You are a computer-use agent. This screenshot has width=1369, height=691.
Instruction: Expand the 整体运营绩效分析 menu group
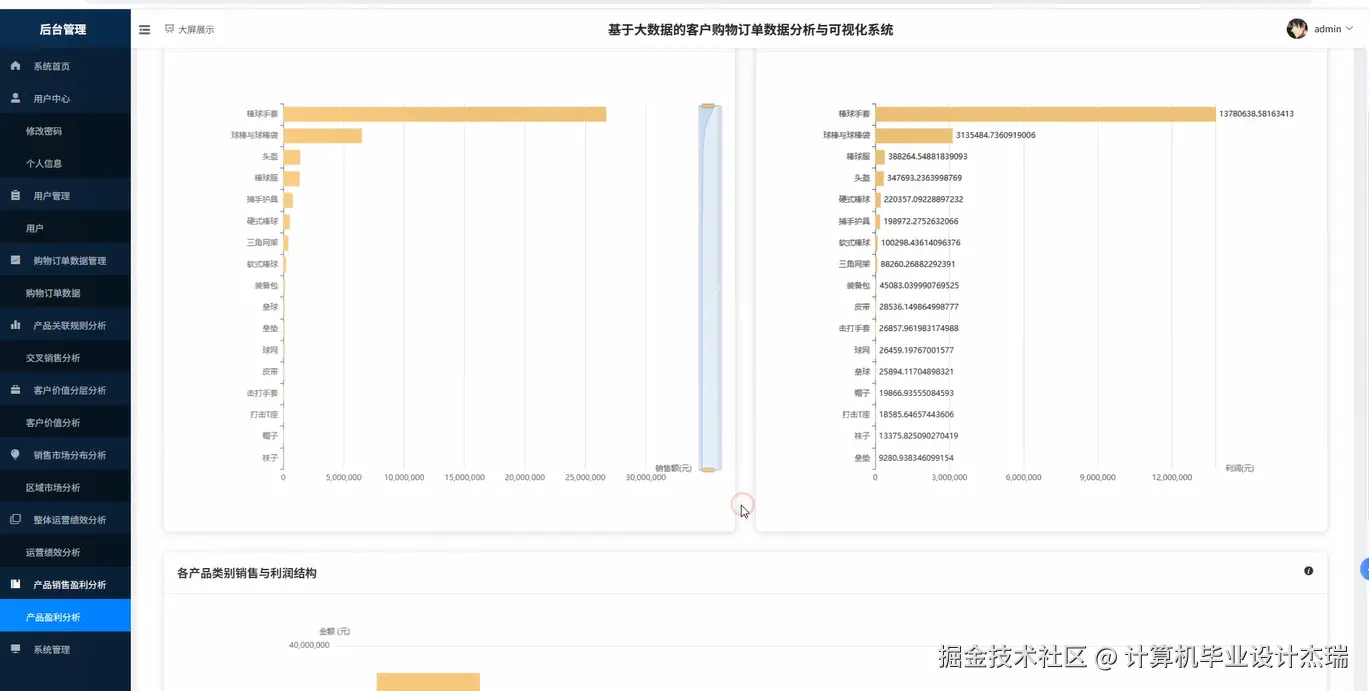click(x=65, y=520)
